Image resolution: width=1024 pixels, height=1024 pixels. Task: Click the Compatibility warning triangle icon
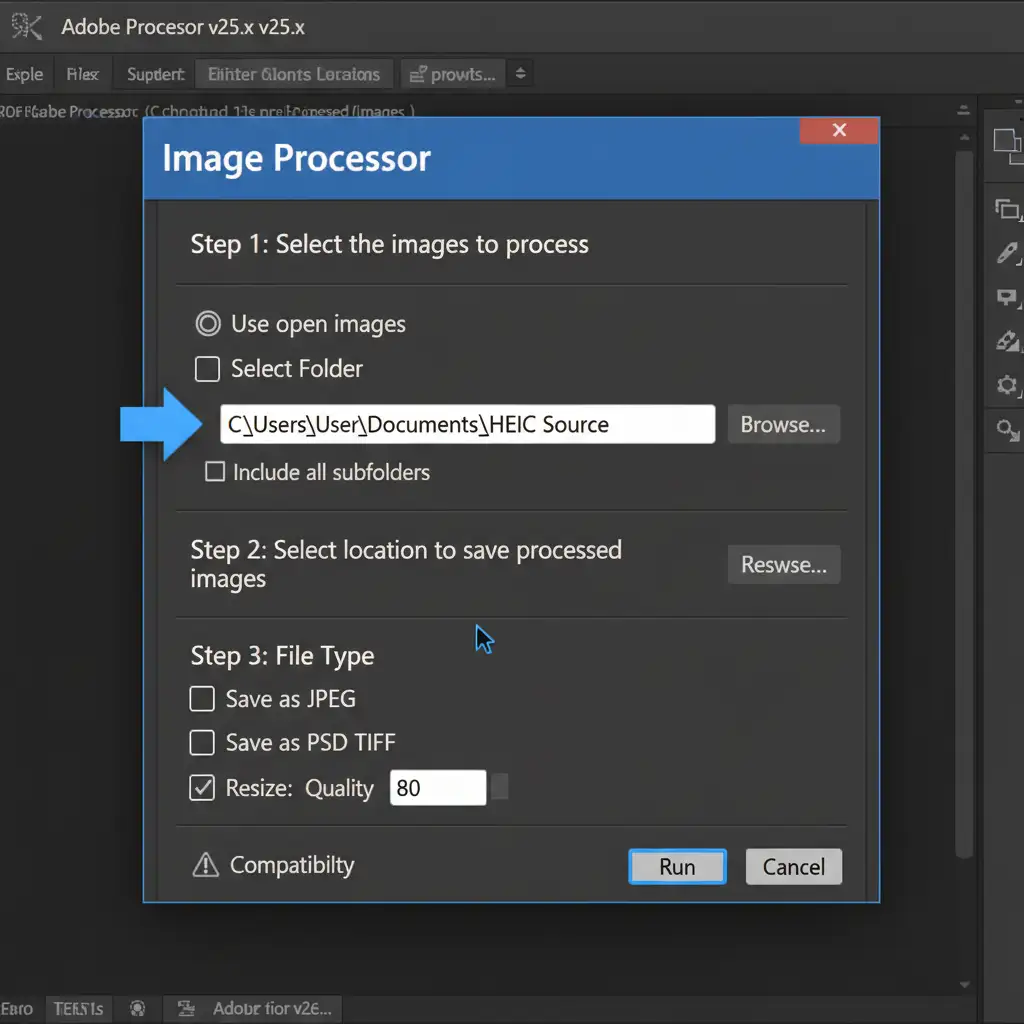(205, 865)
